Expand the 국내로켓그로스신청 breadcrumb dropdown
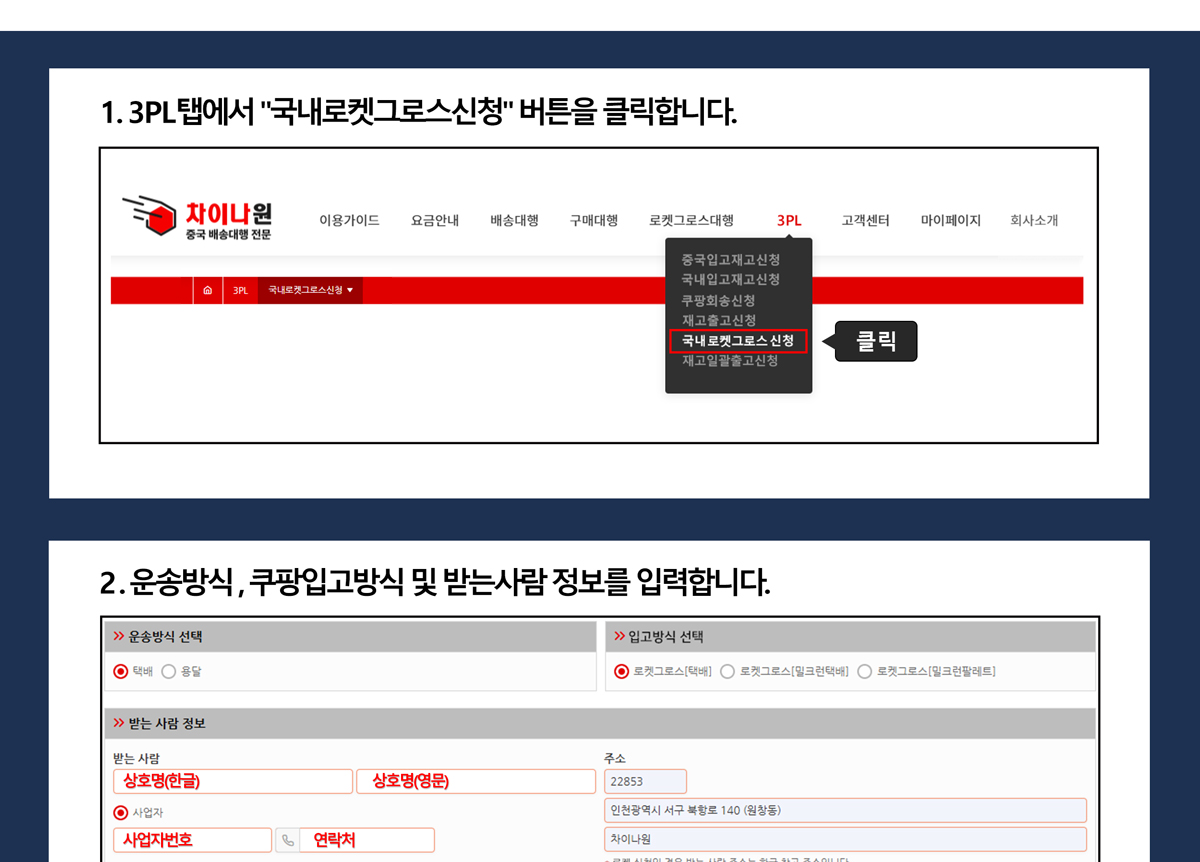 pyautogui.click(x=311, y=291)
